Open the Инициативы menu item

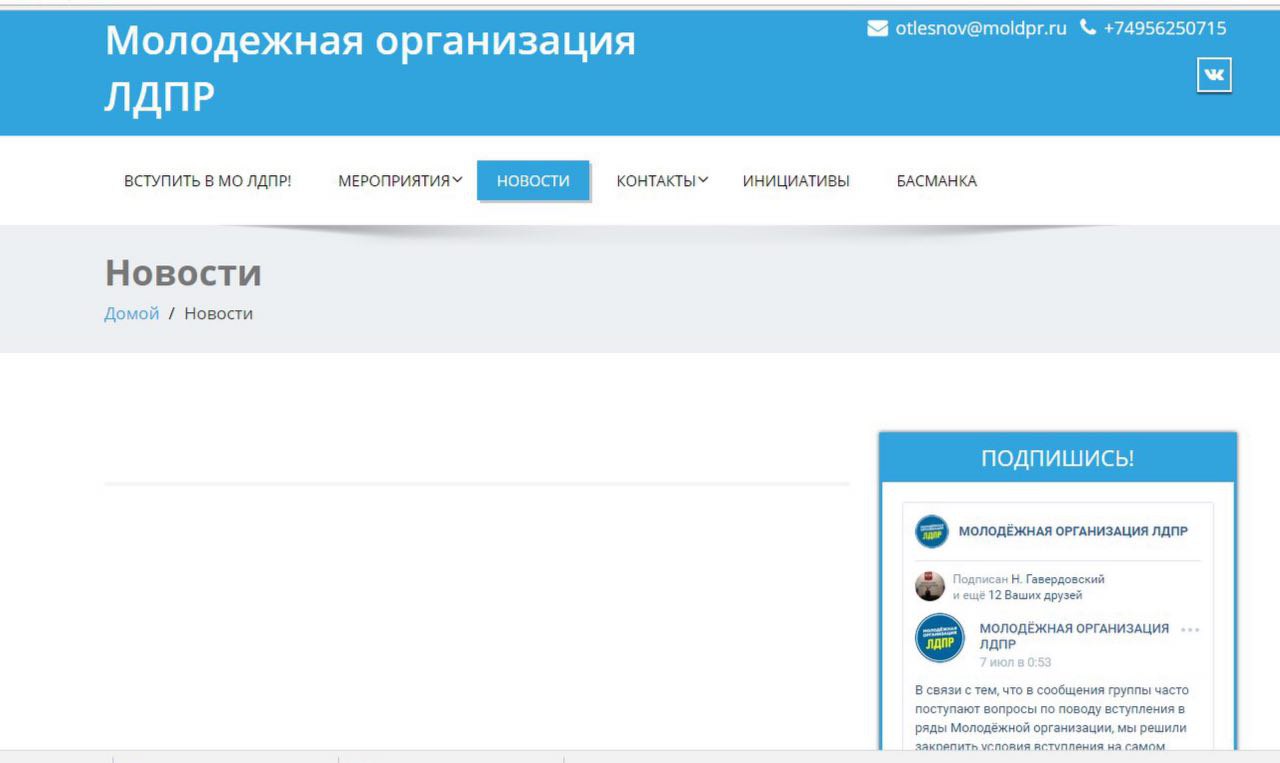pos(796,181)
